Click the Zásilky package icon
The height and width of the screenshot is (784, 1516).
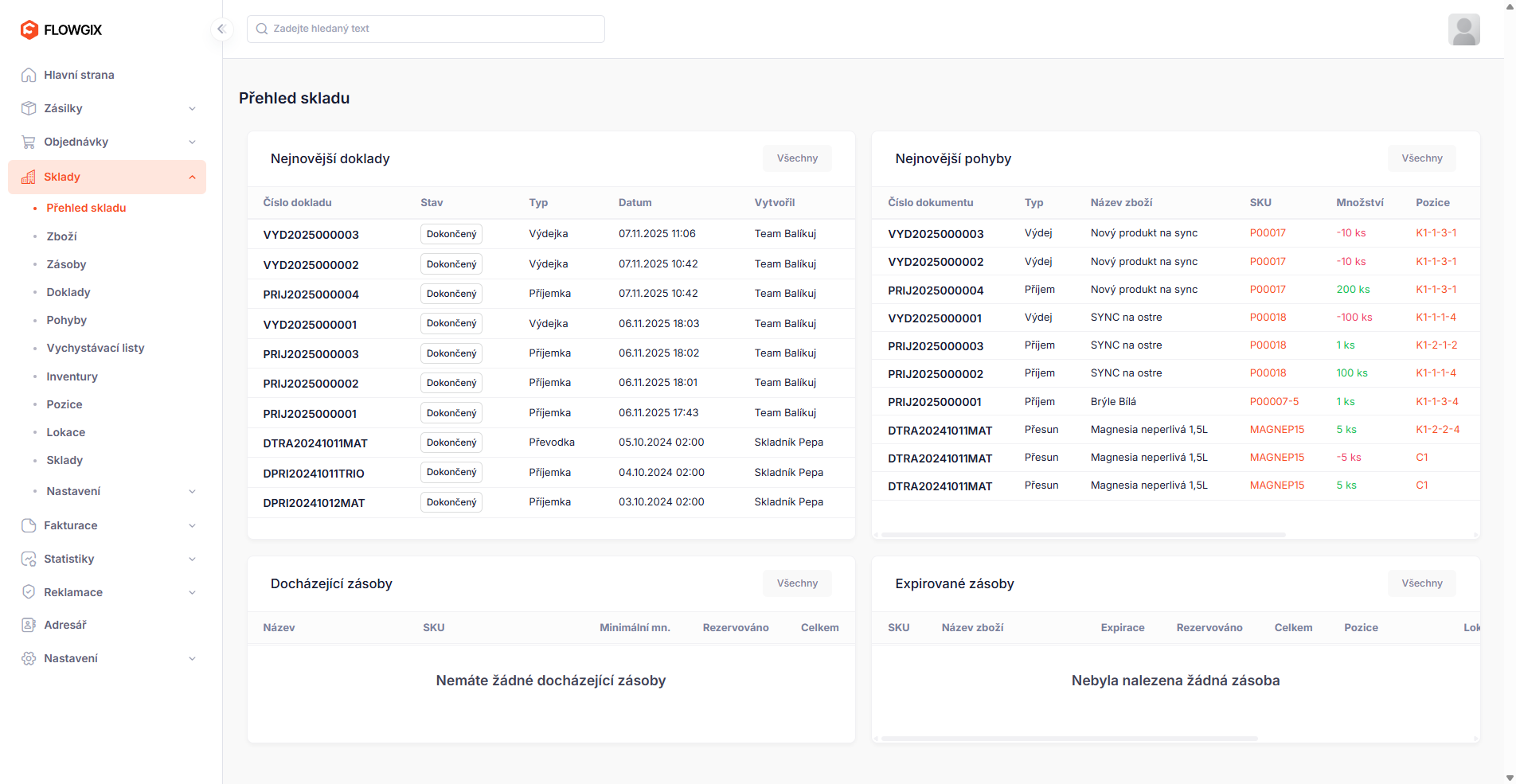29,108
